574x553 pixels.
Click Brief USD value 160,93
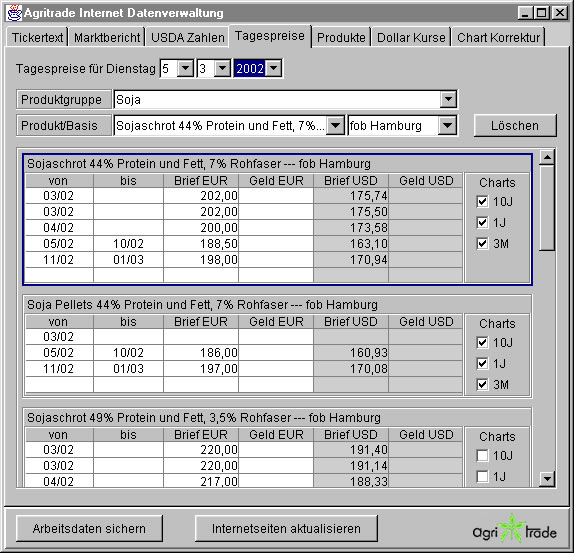click(351, 353)
